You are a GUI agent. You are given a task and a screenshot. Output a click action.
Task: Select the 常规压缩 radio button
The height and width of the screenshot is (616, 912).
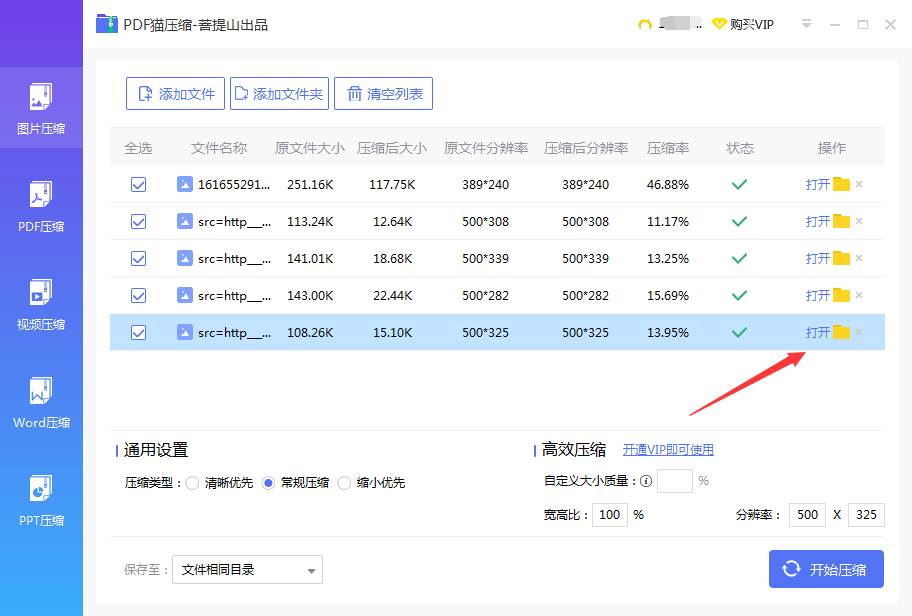pos(268,483)
